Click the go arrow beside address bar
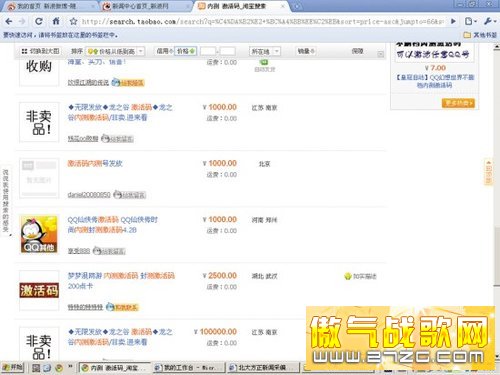This screenshot has width=500, height=375. pos(453,22)
